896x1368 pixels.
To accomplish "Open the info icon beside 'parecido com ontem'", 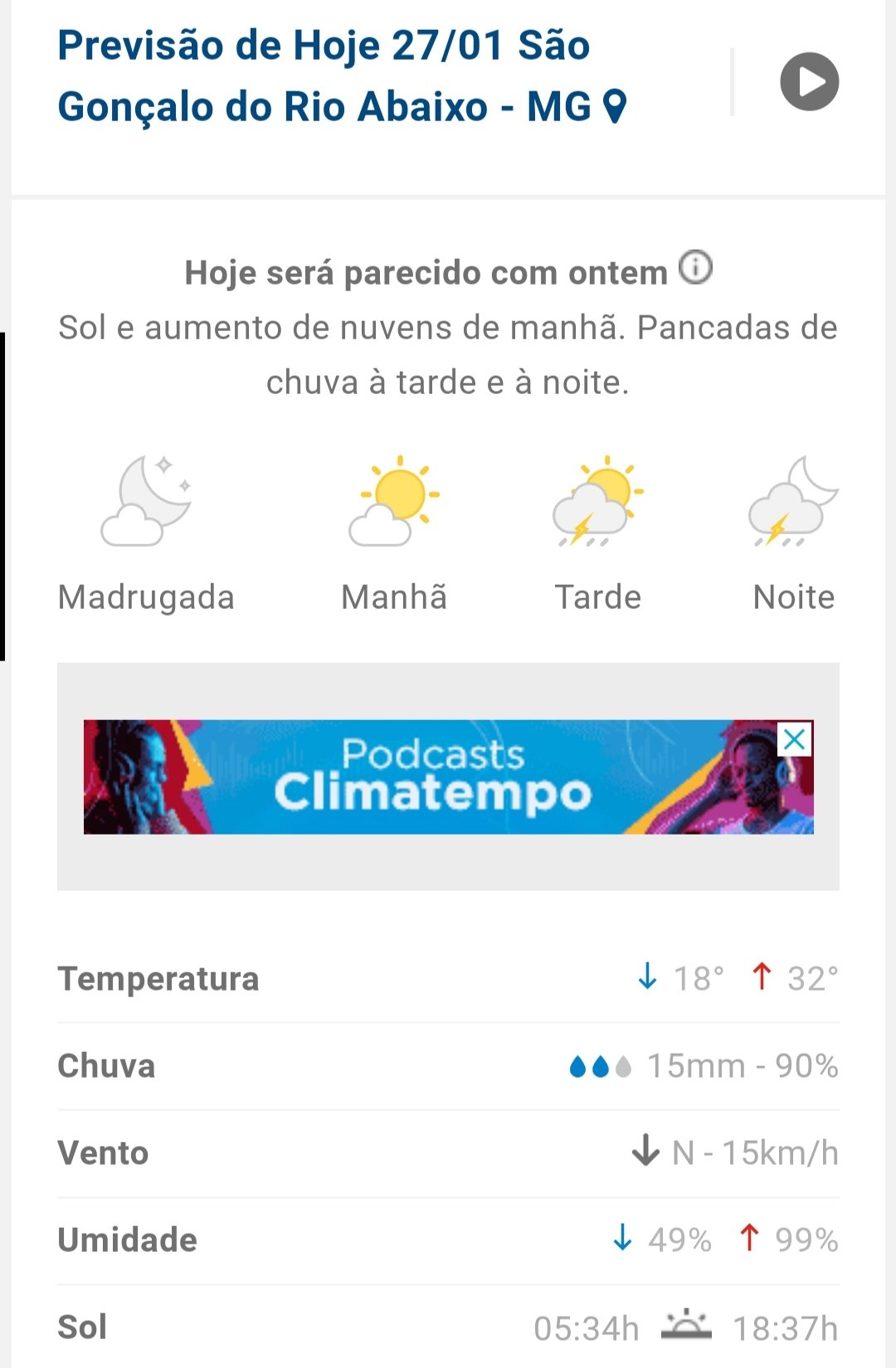I will pyautogui.click(x=695, y=268).
